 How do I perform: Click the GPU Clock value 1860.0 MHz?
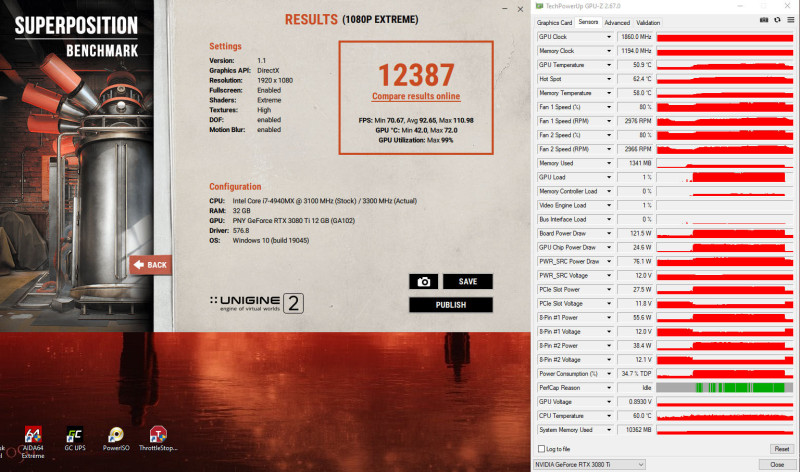point(635,37)
